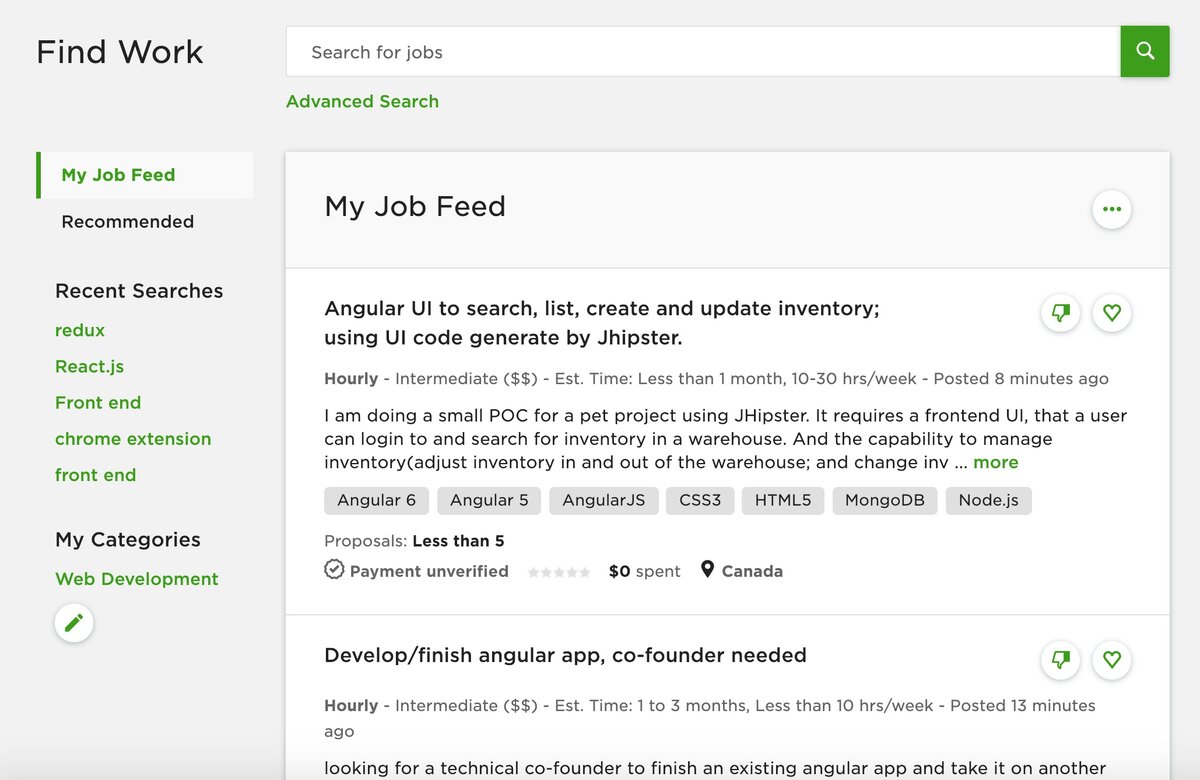Select the My Job Feed tab
Image resolution: width=1200 pixels, height=780 pixels.
tap(118, 175)
